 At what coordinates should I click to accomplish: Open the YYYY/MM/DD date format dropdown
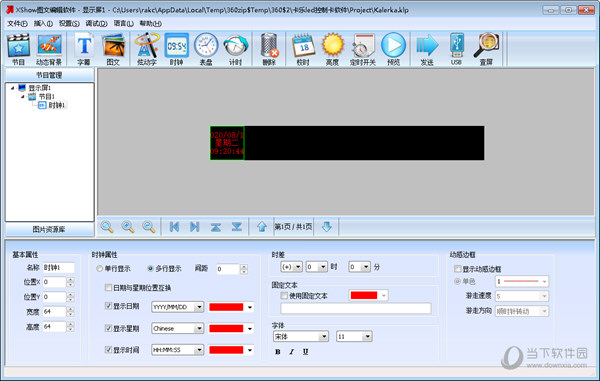(178, 307)
